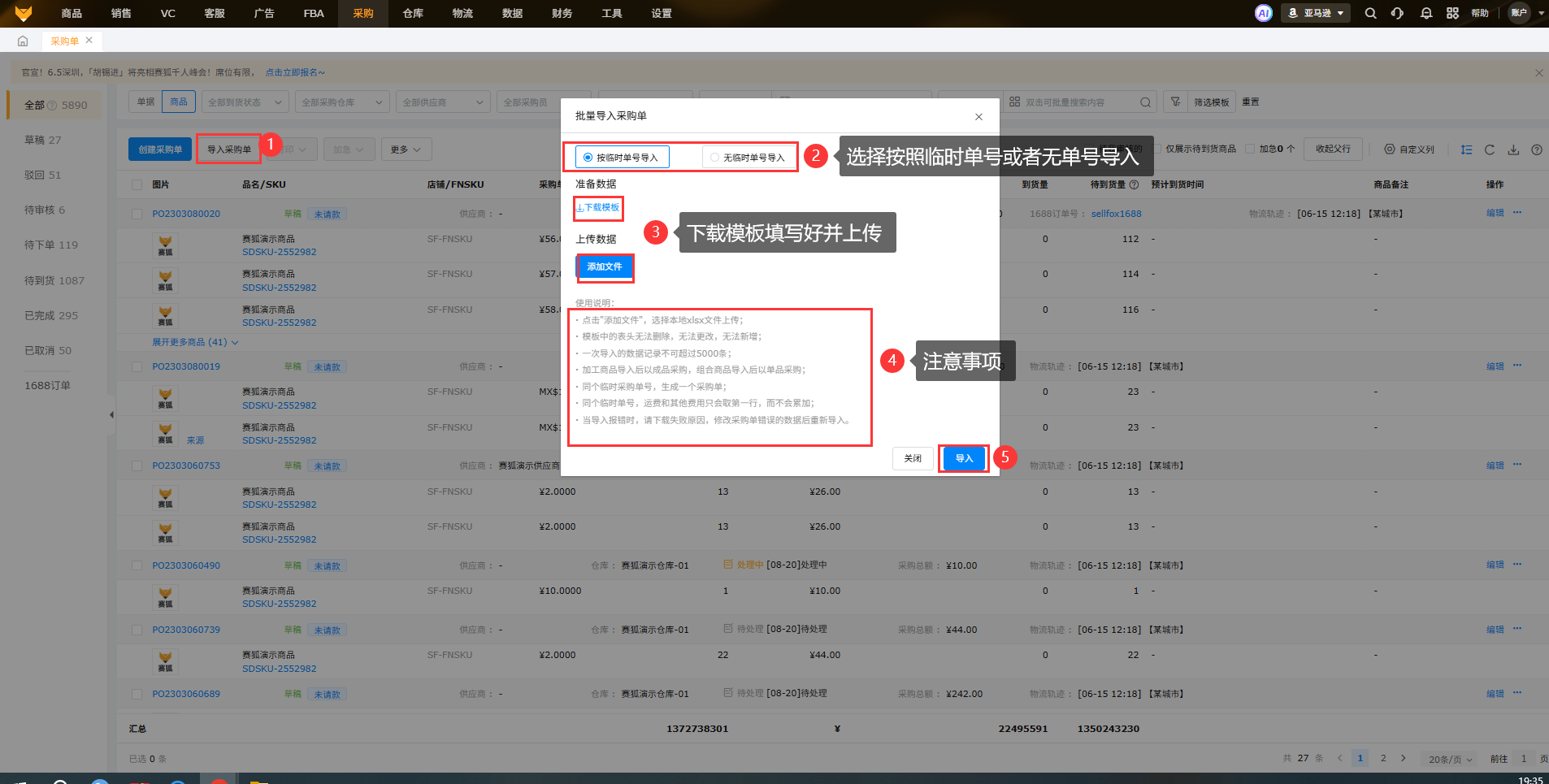
Task: Click the 导入 confirm button
Action: click(x=964, y=458)
